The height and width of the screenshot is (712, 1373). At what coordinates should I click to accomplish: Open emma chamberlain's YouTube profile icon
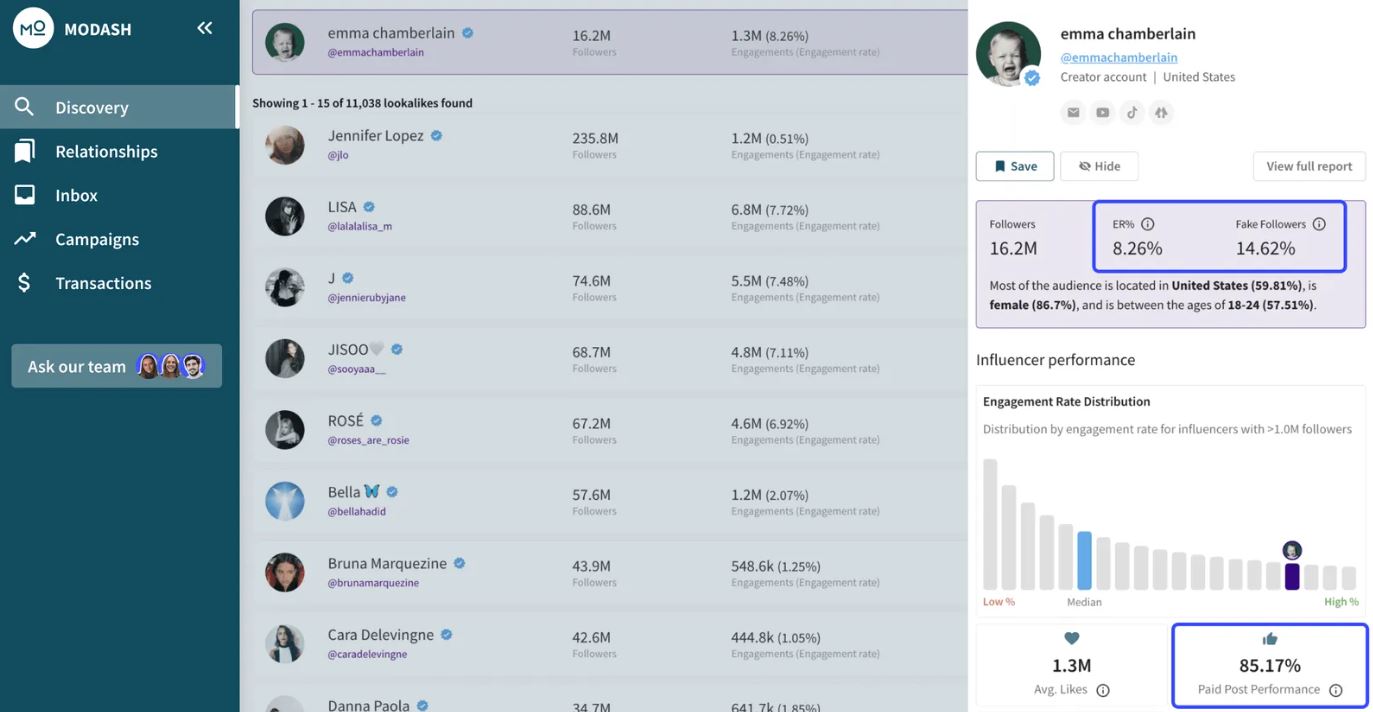click(x=1102, y=112)
